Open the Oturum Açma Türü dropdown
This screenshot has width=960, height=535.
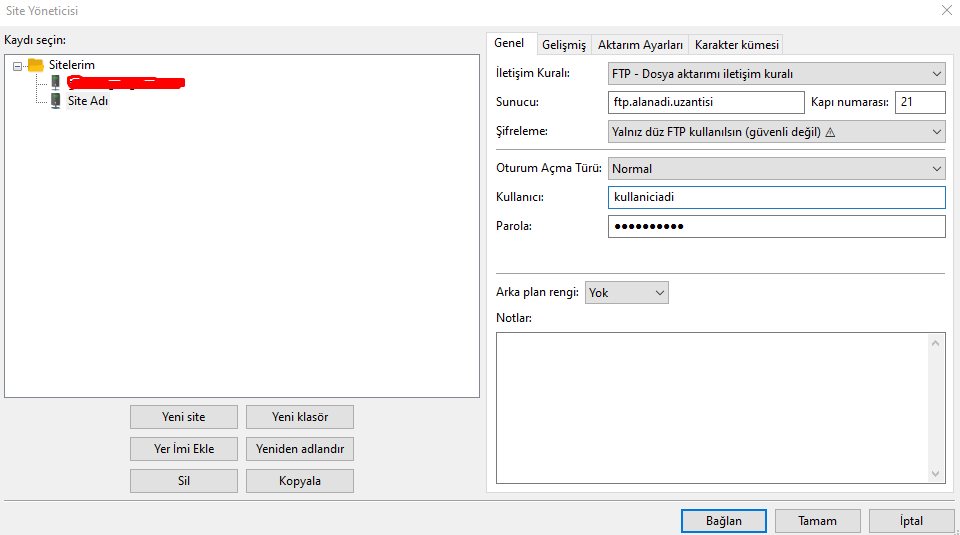click(776, 168)
